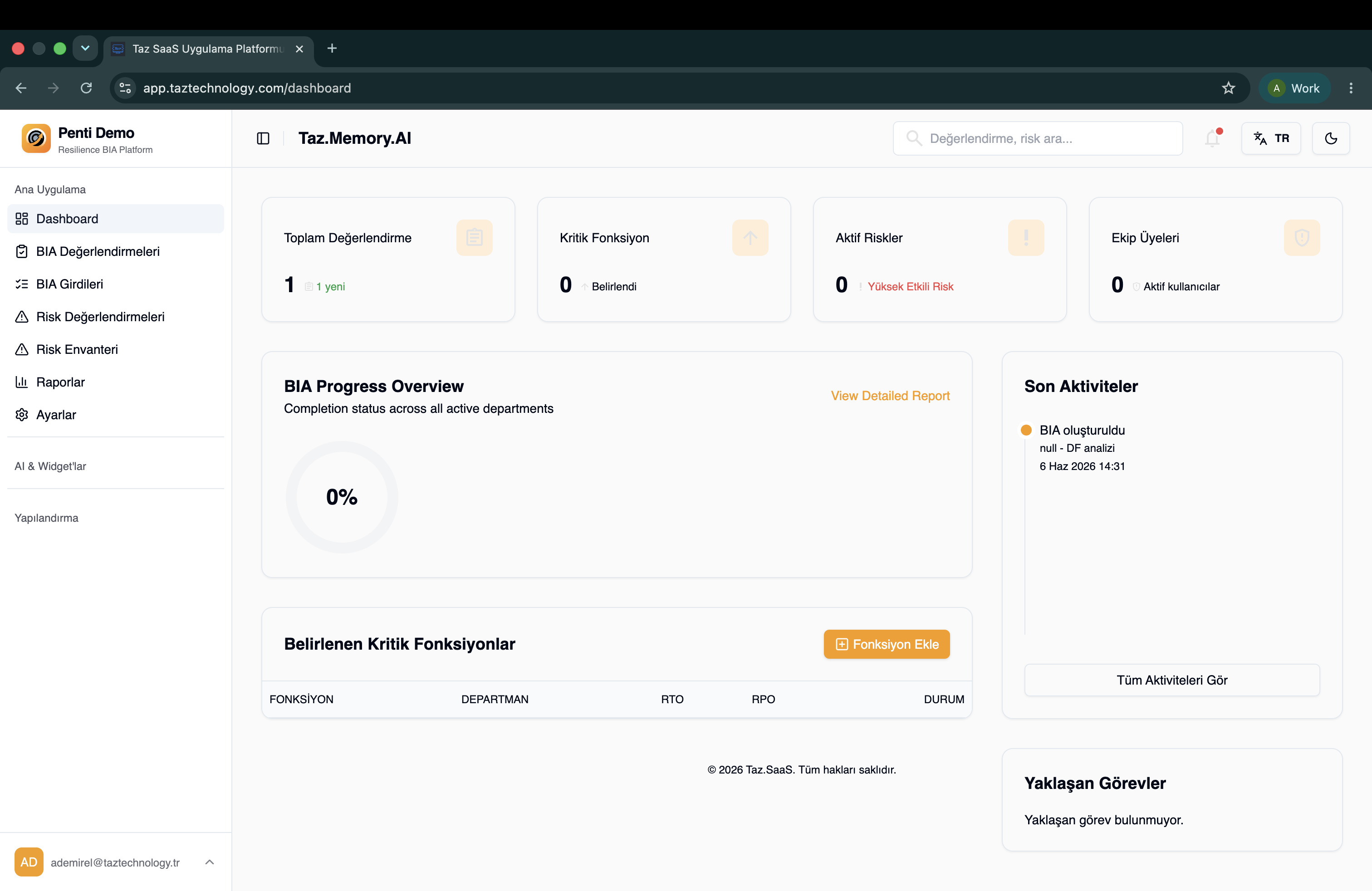Open BIA Girdileri menu item
The width and height of the screenshot is (1372, 891).
tap(115, 284)
